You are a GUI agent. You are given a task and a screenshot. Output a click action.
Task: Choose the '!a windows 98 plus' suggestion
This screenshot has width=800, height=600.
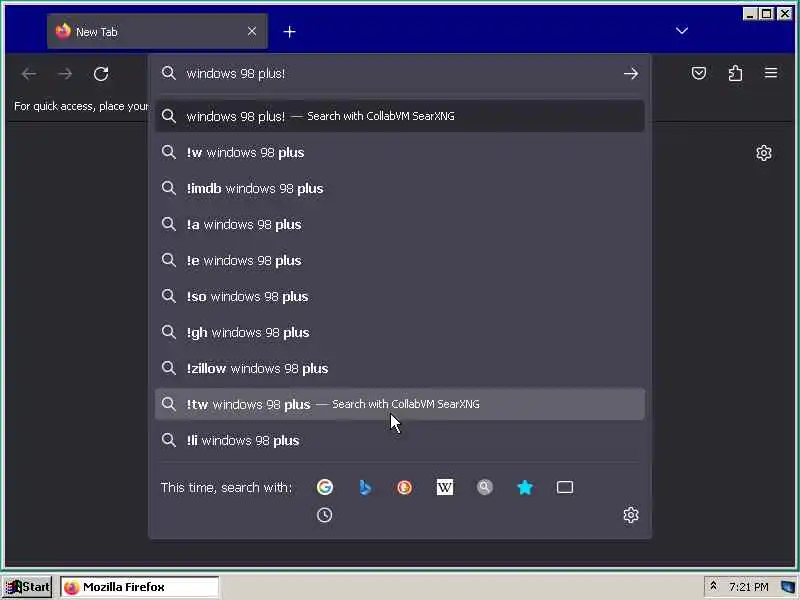(399, 224)
